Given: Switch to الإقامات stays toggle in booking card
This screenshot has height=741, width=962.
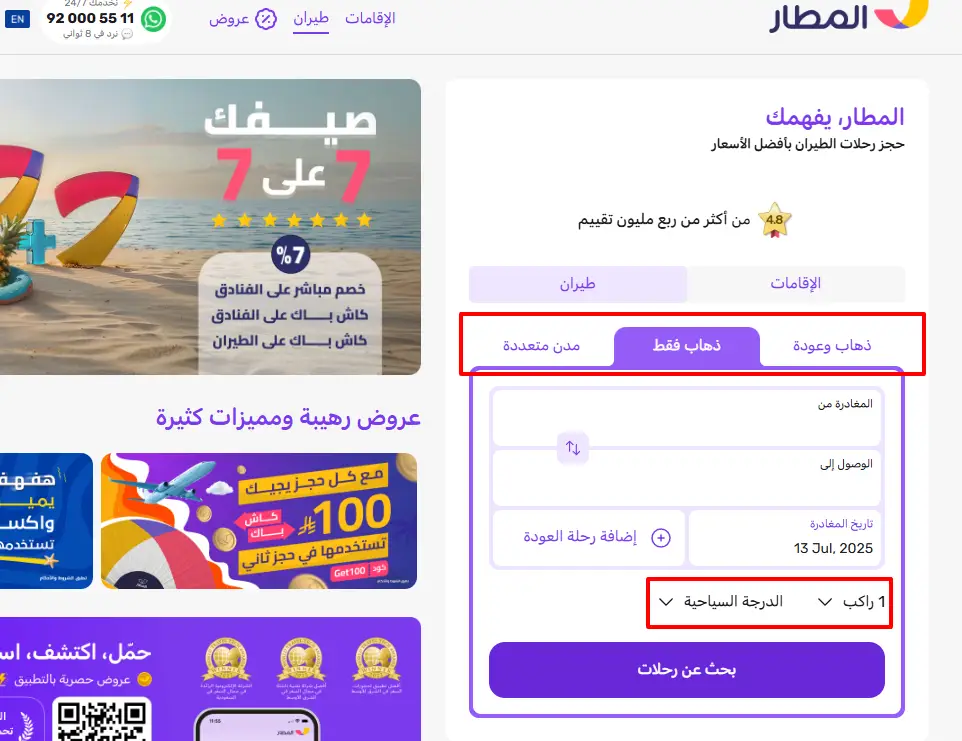Looking at the screenshot, I should [796, 284].
